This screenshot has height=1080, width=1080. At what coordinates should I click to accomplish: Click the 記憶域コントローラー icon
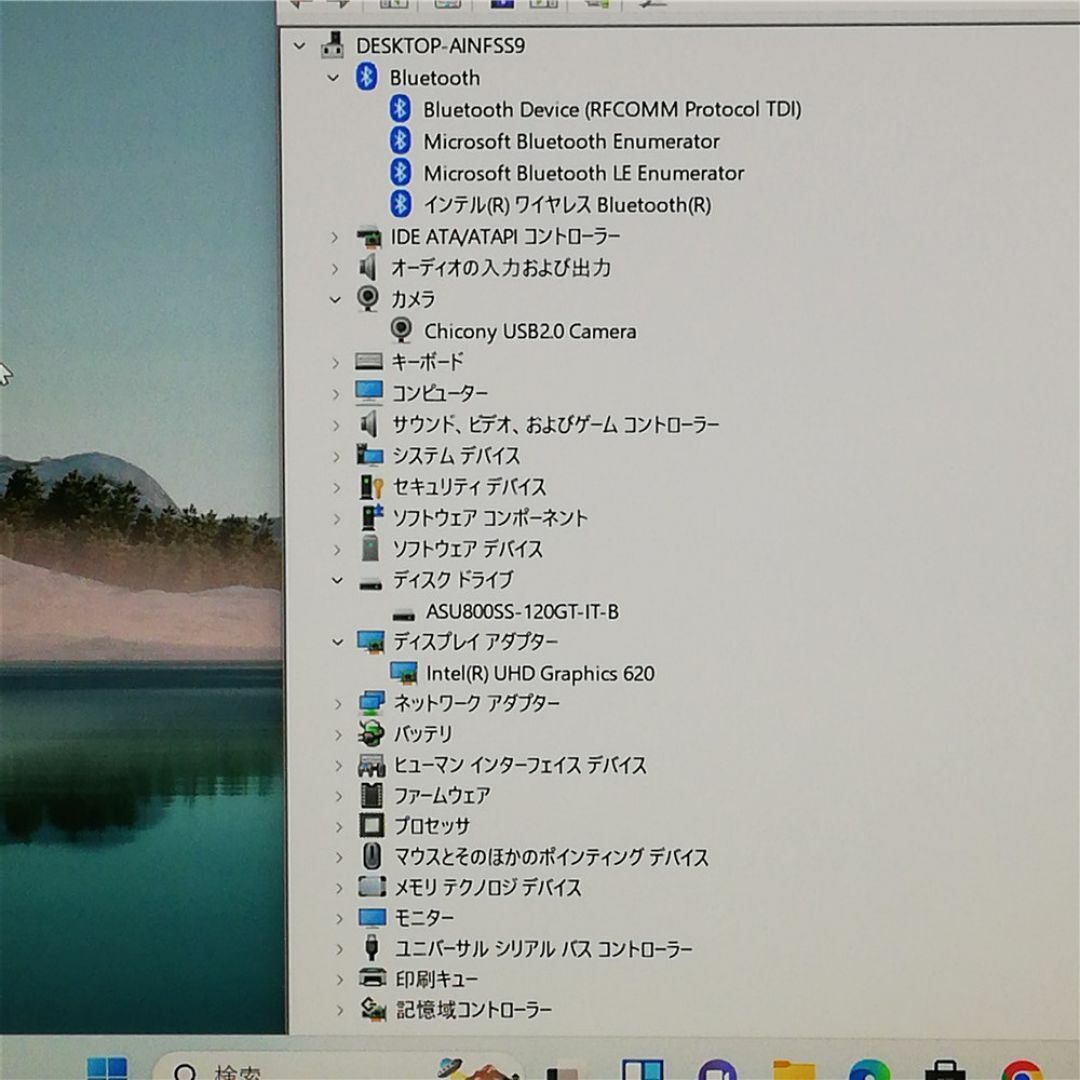tap(373, 1009)
